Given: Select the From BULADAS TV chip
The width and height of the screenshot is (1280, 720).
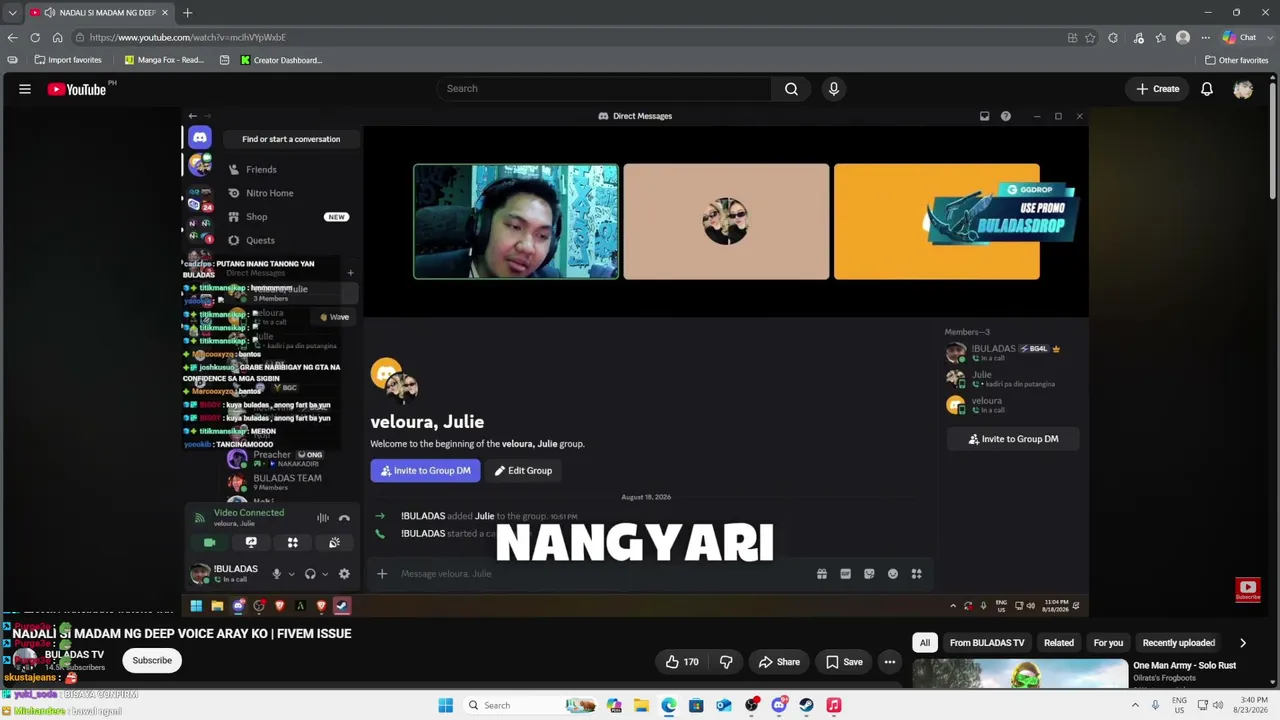Looking at the screenshot, I should pos(987,643).
